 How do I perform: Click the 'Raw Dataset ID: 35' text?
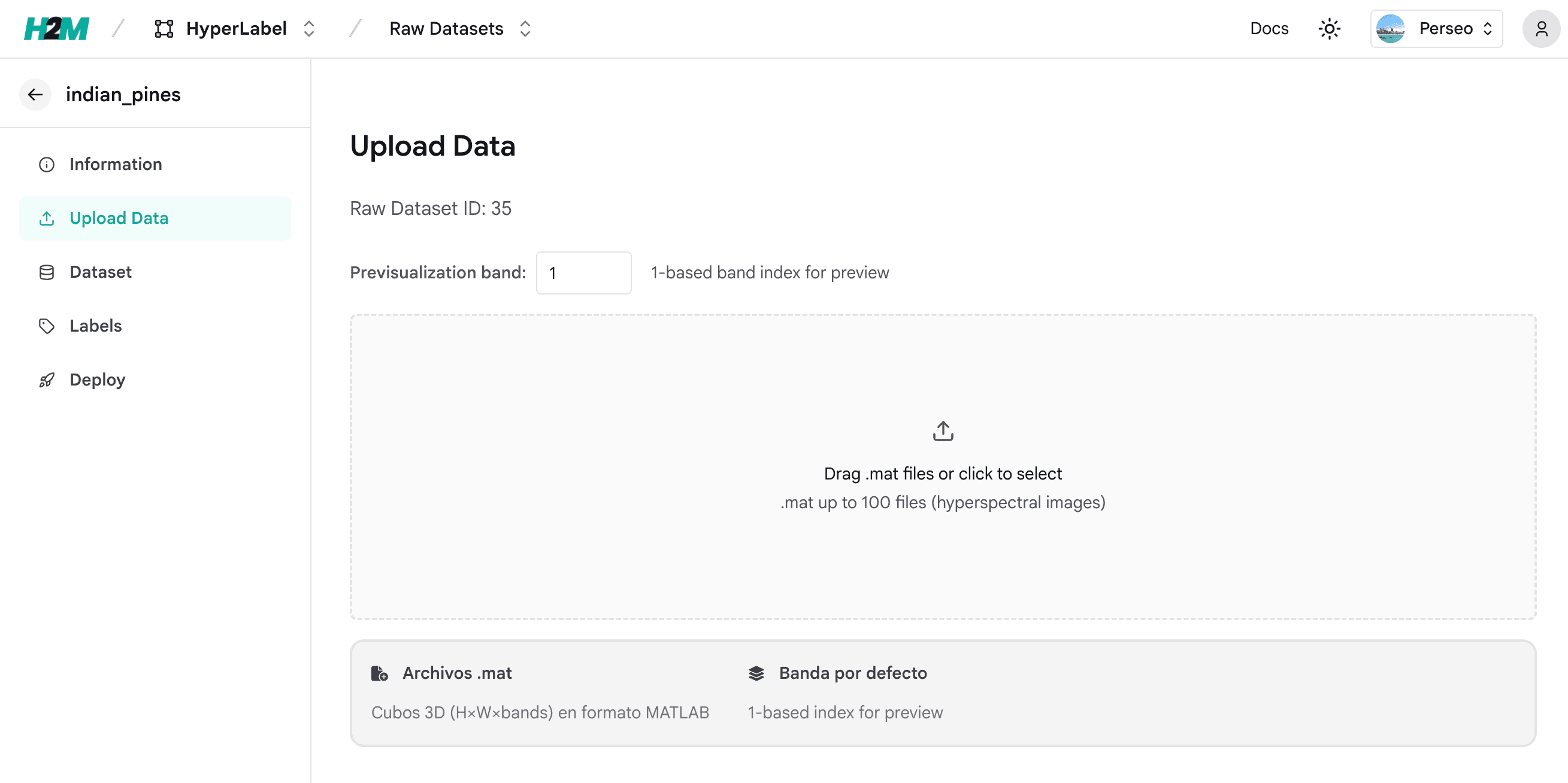(x=431, y=208)
